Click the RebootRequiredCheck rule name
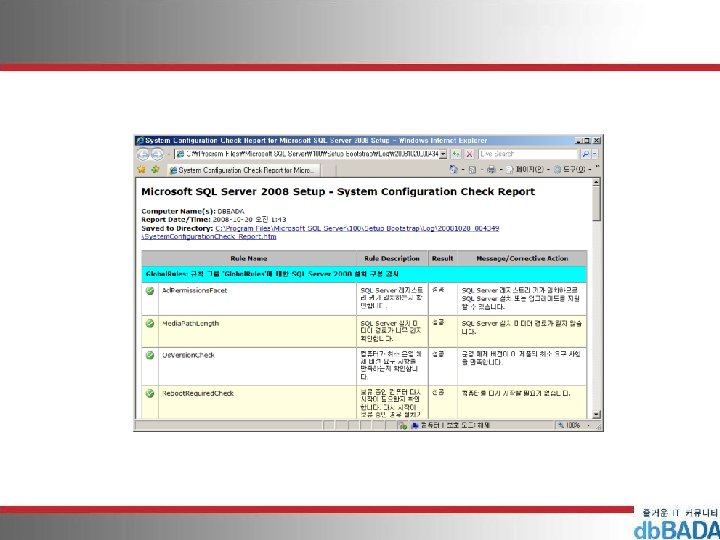 click(x=198, y=394)
